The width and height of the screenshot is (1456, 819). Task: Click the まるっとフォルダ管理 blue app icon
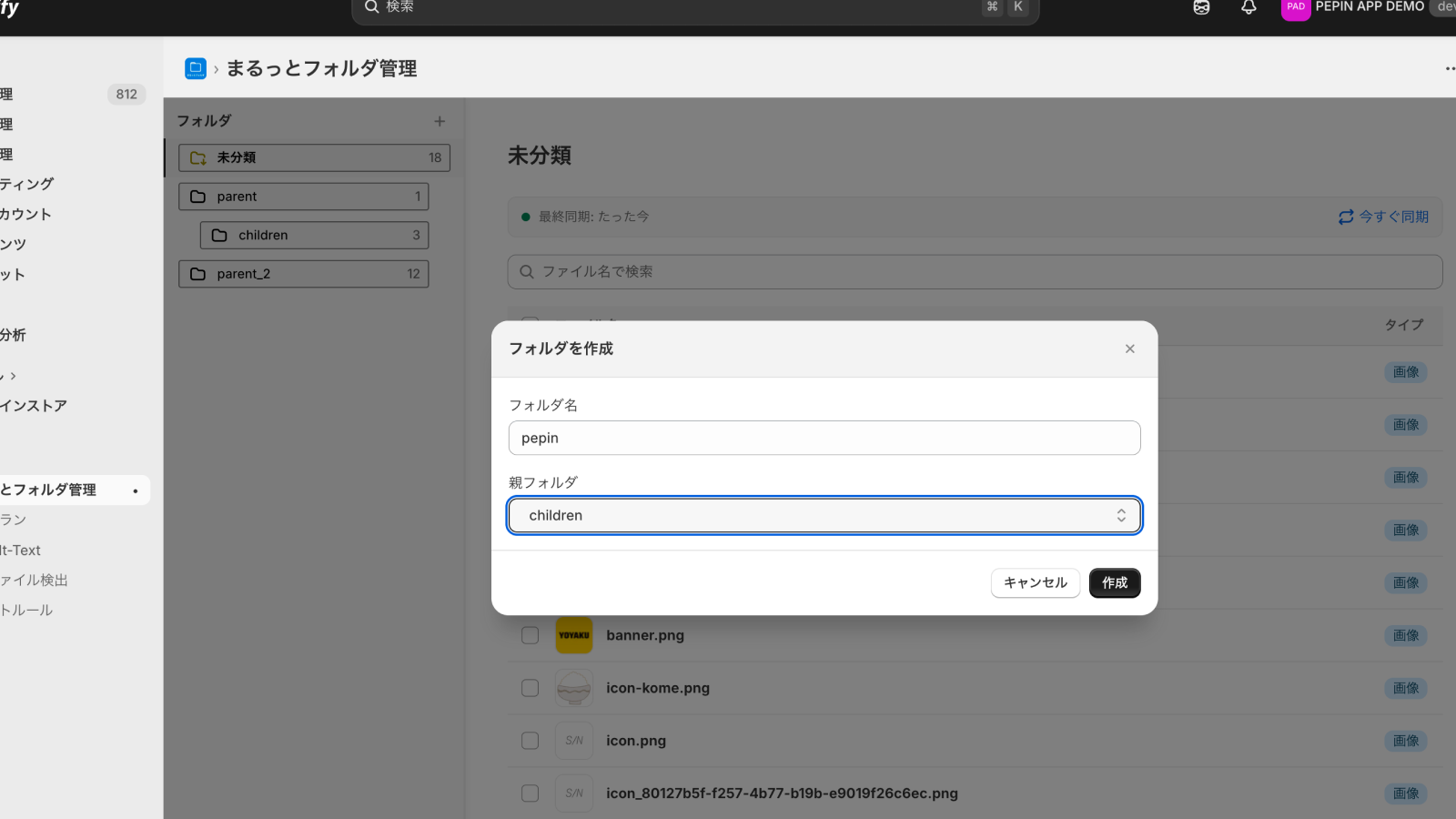196,68
